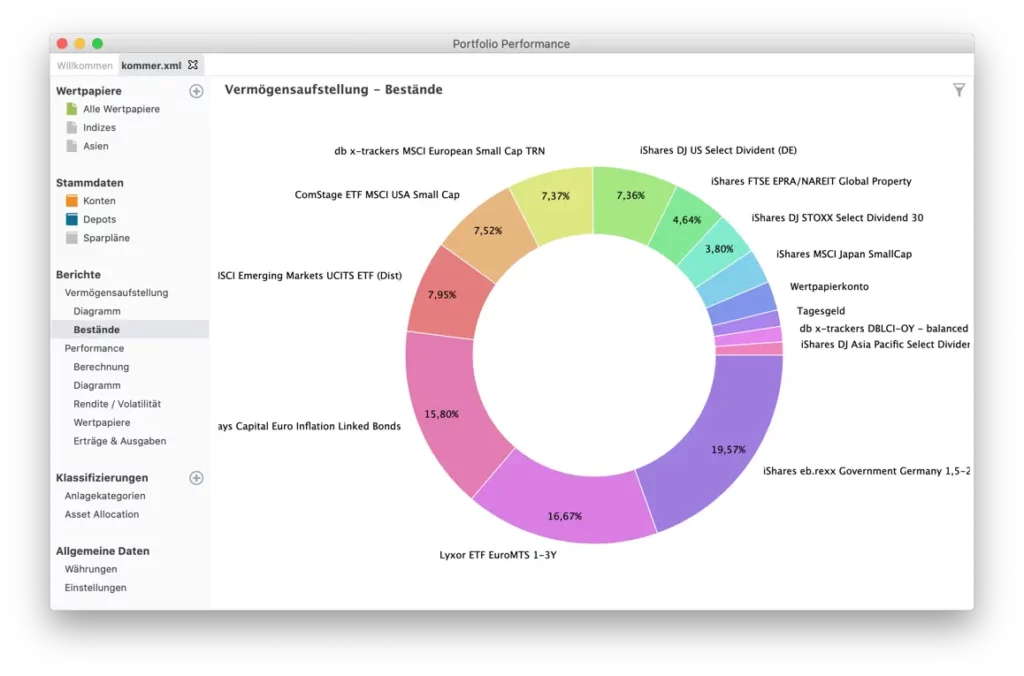Viewport: 1024px width, 676px height.
Task: Go to Einstellungen
Action: [95, 588]
